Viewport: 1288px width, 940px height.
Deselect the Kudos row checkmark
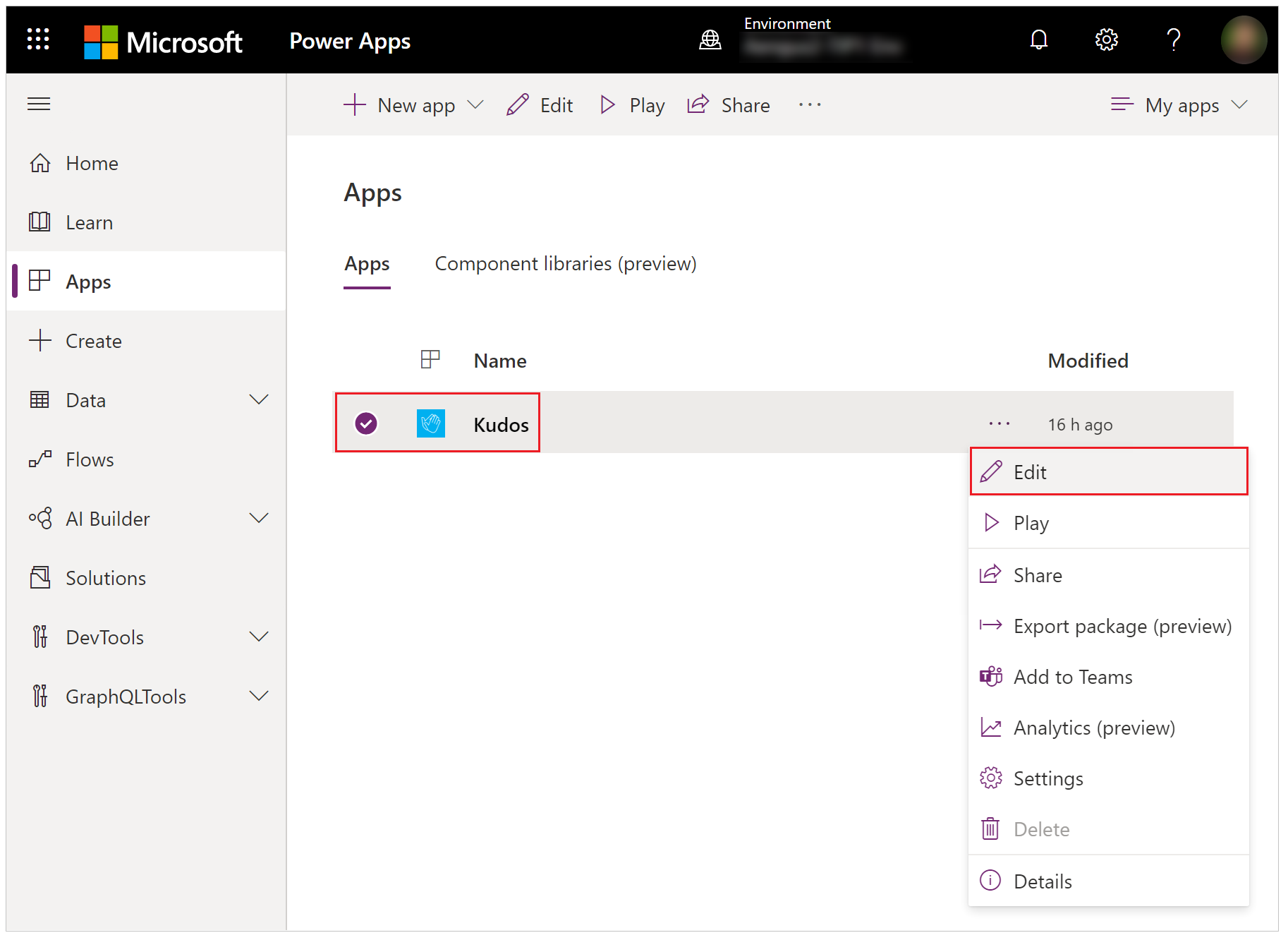(x=366, y=423)
